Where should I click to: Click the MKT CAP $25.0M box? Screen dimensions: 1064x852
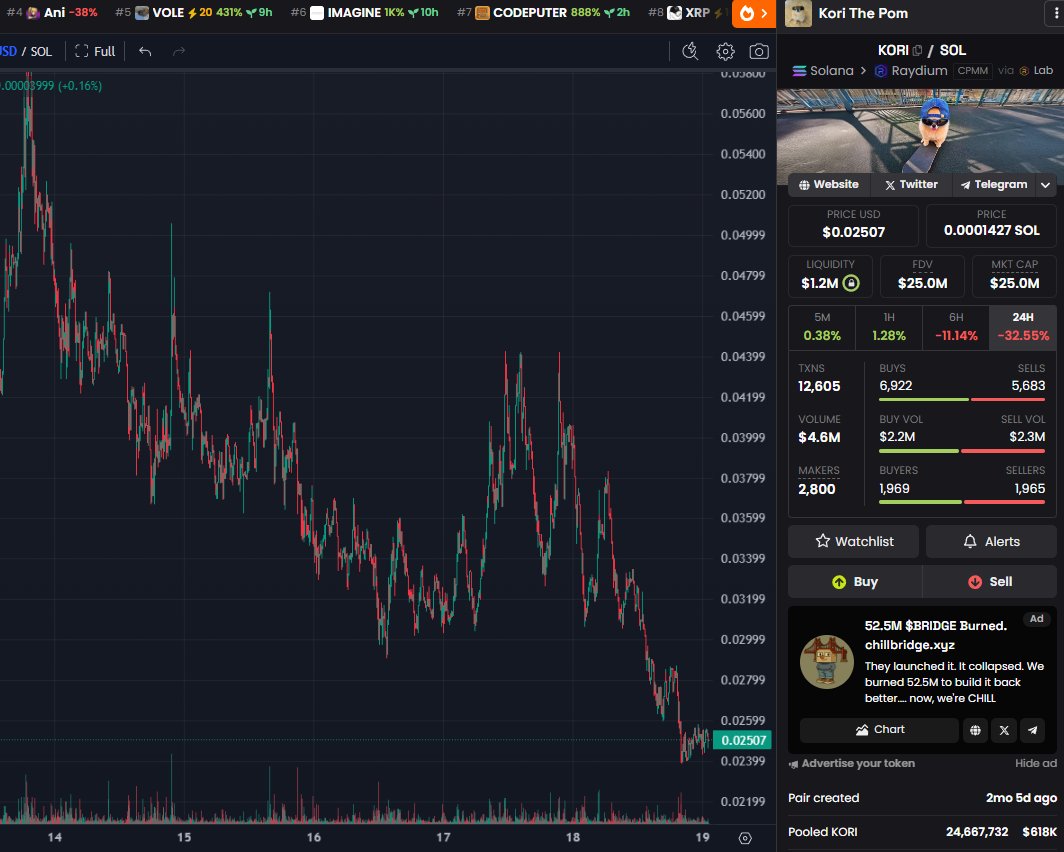[x=1014, y=276]
